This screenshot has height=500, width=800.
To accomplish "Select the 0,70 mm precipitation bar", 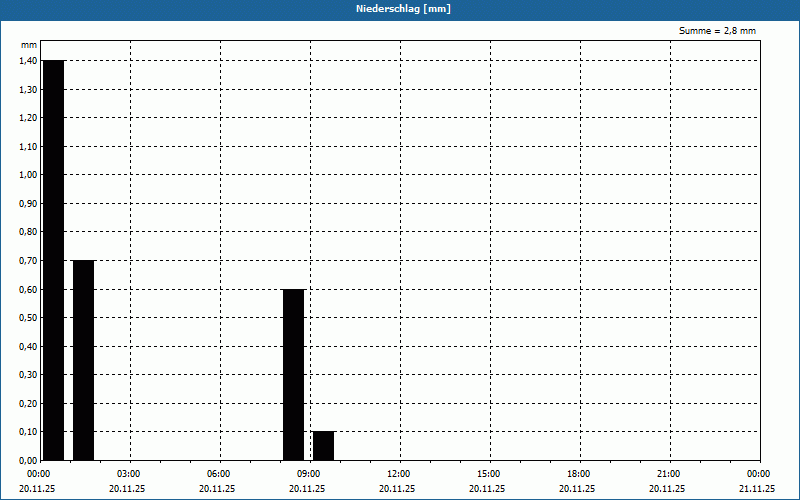I will (x=83, y=360).
